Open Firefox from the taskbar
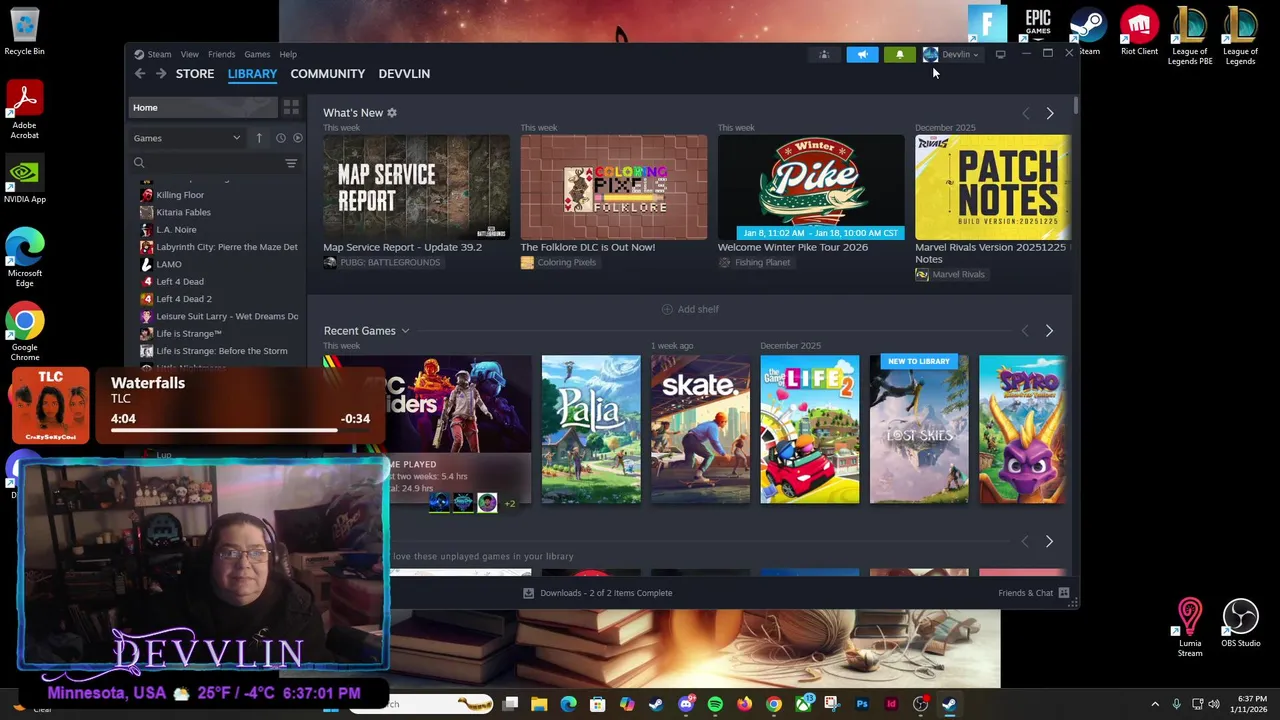The image size is (1280, 720). coord(744,705)
